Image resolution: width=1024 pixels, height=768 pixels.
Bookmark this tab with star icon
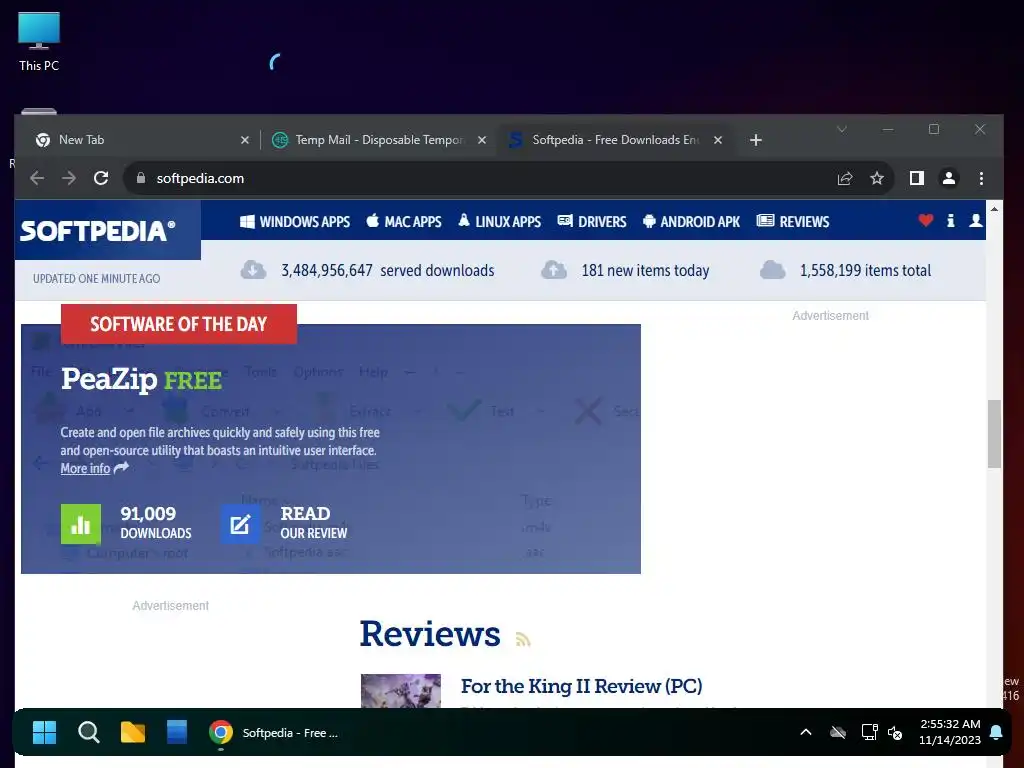click(x=877, y=178)
